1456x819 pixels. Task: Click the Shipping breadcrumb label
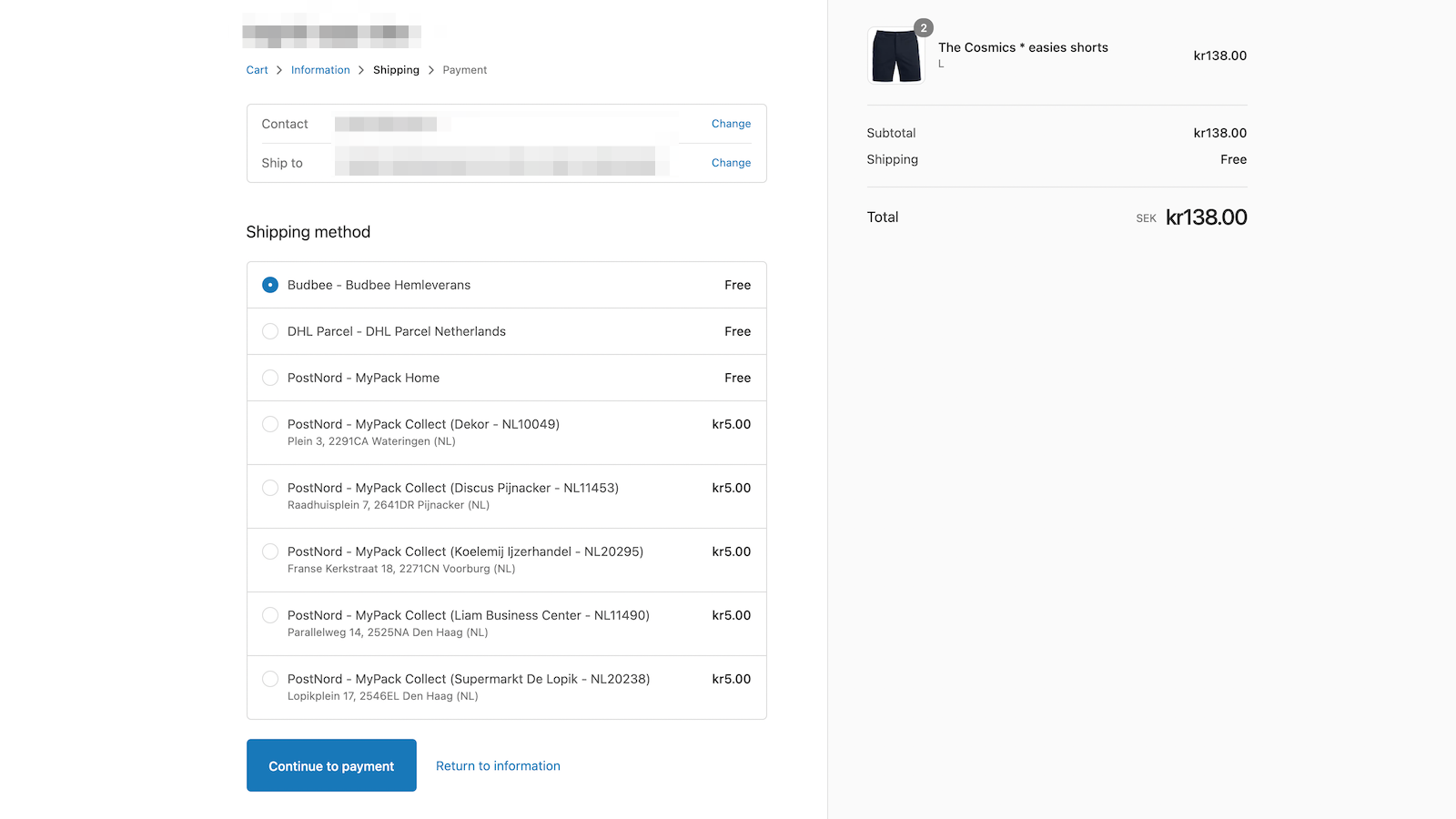pos(396,69)
